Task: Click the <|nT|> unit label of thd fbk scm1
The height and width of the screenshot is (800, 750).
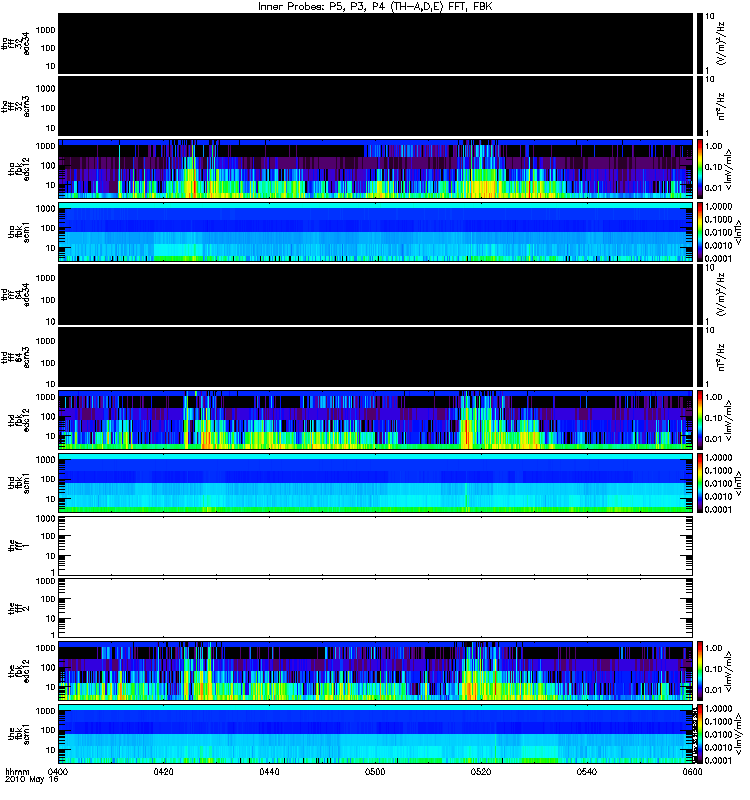Action: [x=738, y=483]
